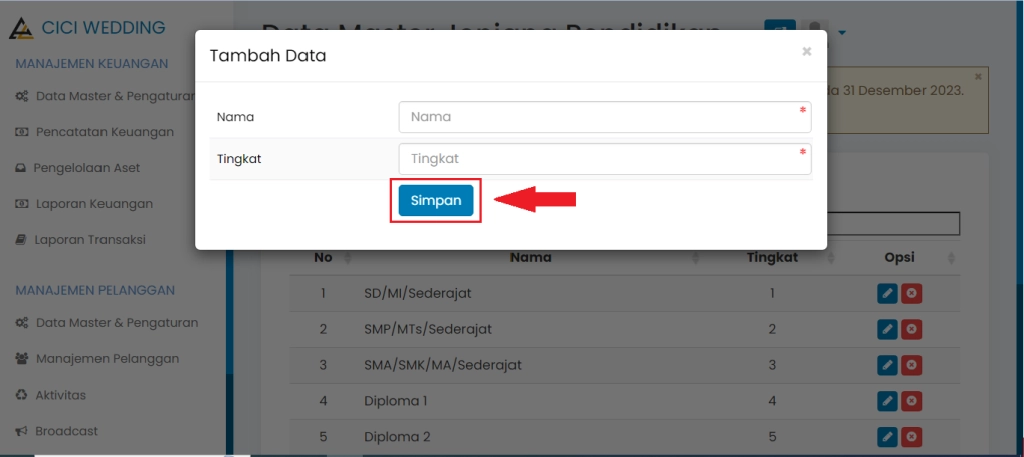
Task: Delete the Diploma 2 row
Action: 911,437
